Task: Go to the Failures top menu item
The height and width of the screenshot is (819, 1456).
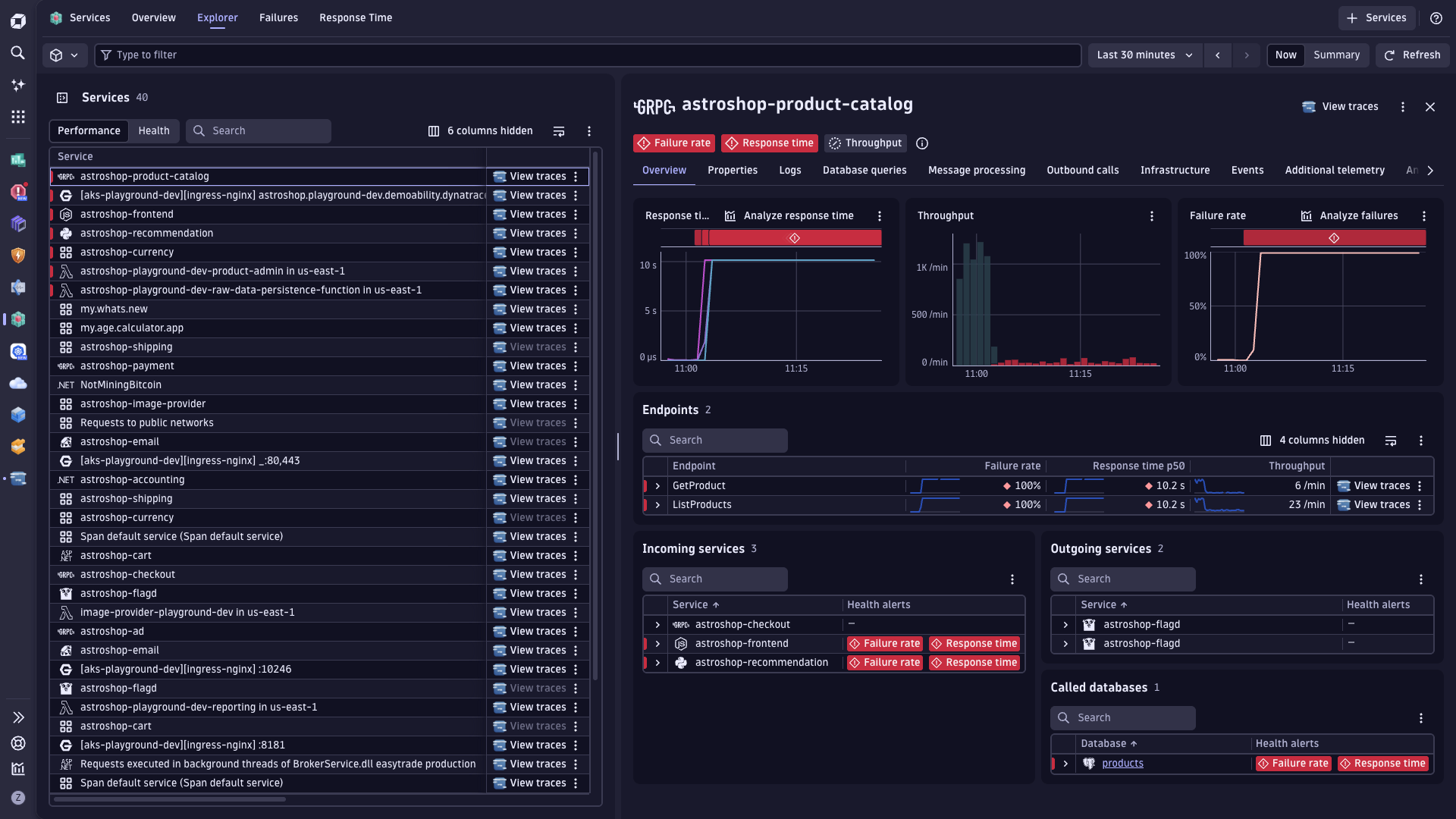Action: [x=278, y=18]
